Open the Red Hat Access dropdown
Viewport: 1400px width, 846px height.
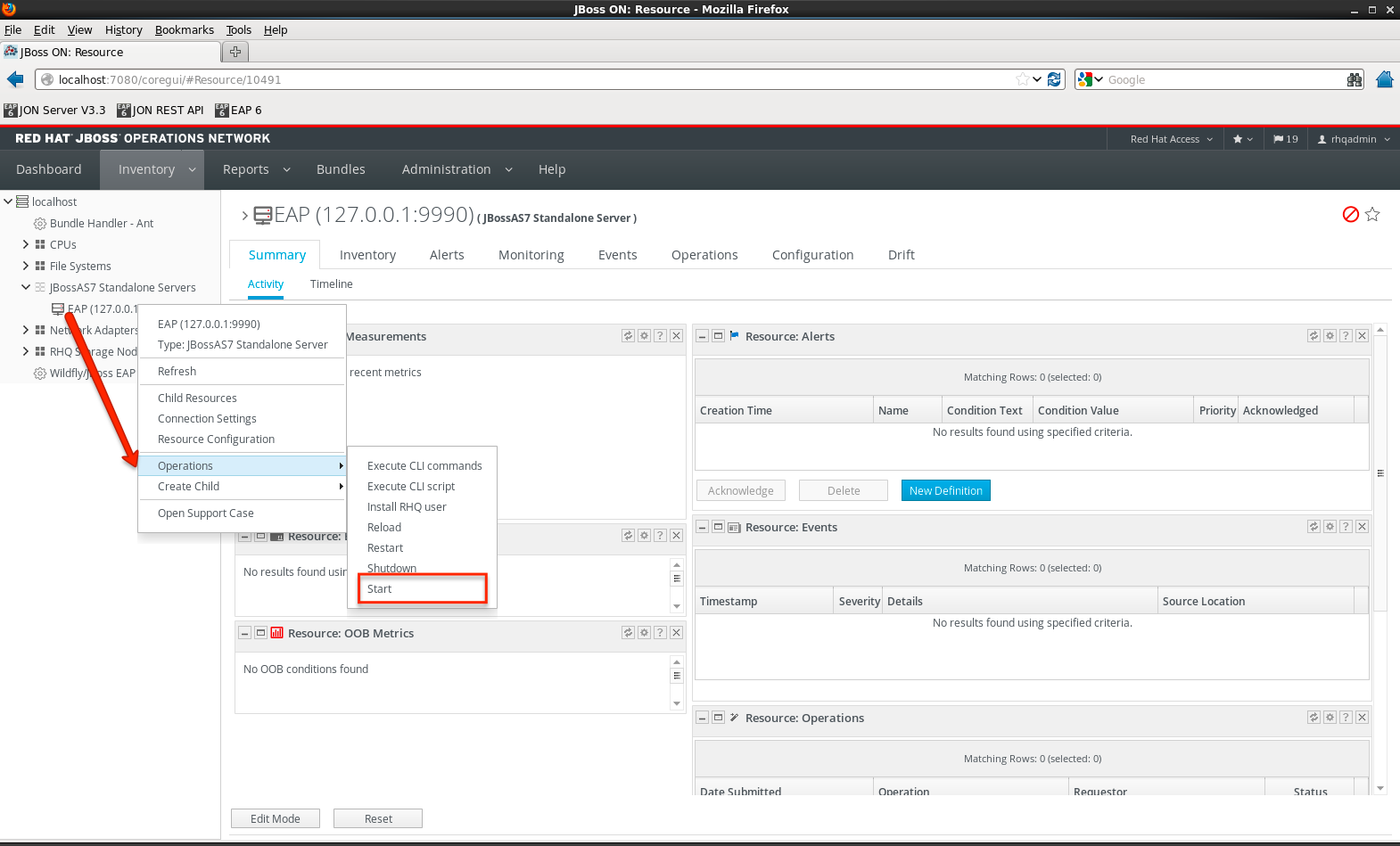pos(1171,139)
